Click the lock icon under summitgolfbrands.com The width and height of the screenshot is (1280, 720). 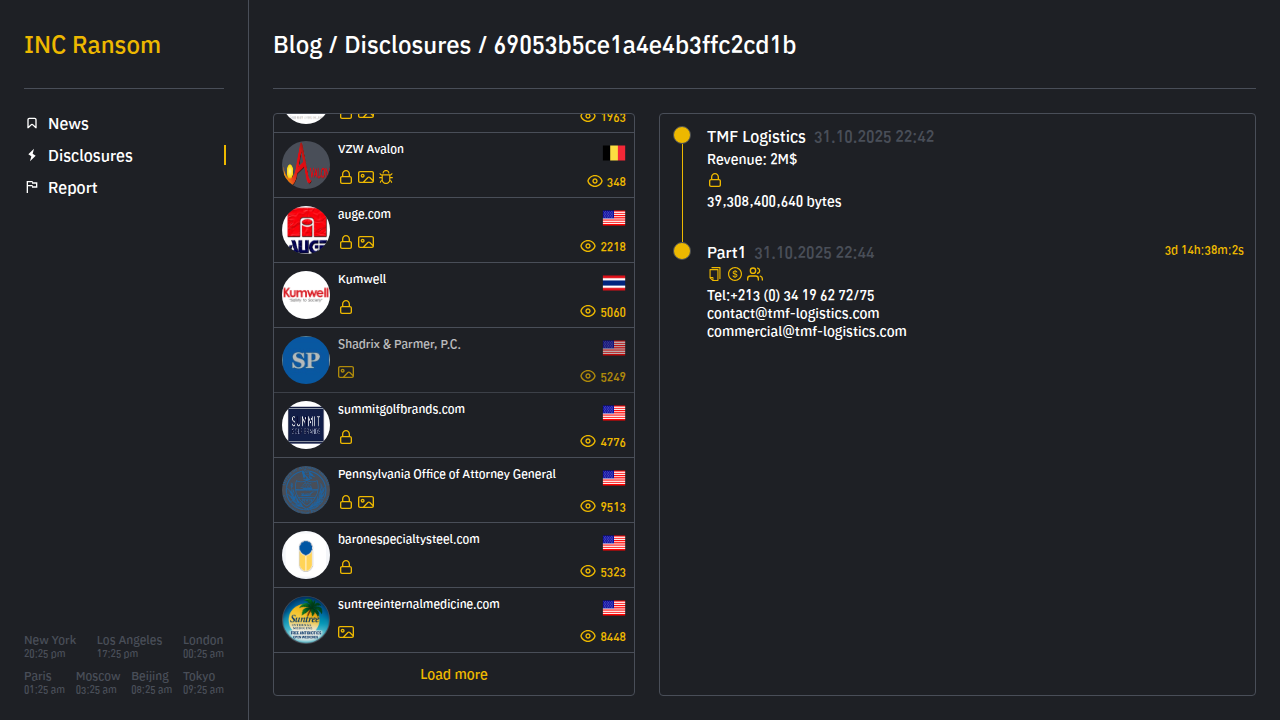pos(346,437)
